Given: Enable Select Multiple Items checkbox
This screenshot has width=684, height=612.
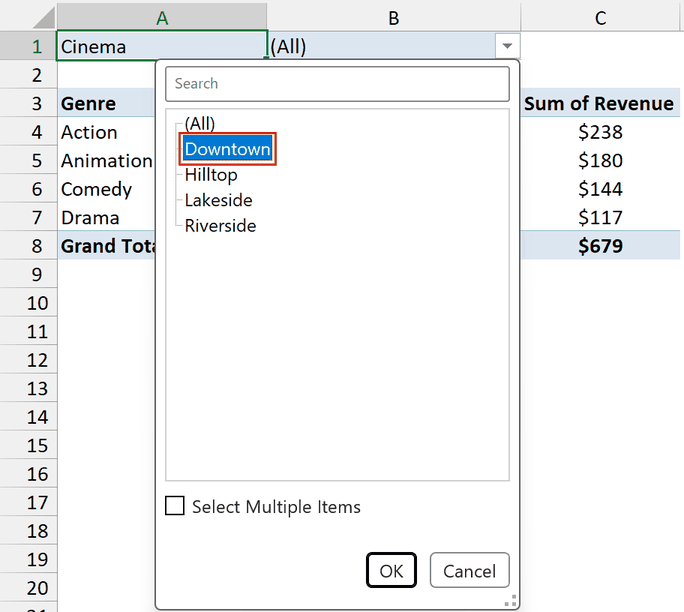Looking at the screenshot, I should pos(175,506).
